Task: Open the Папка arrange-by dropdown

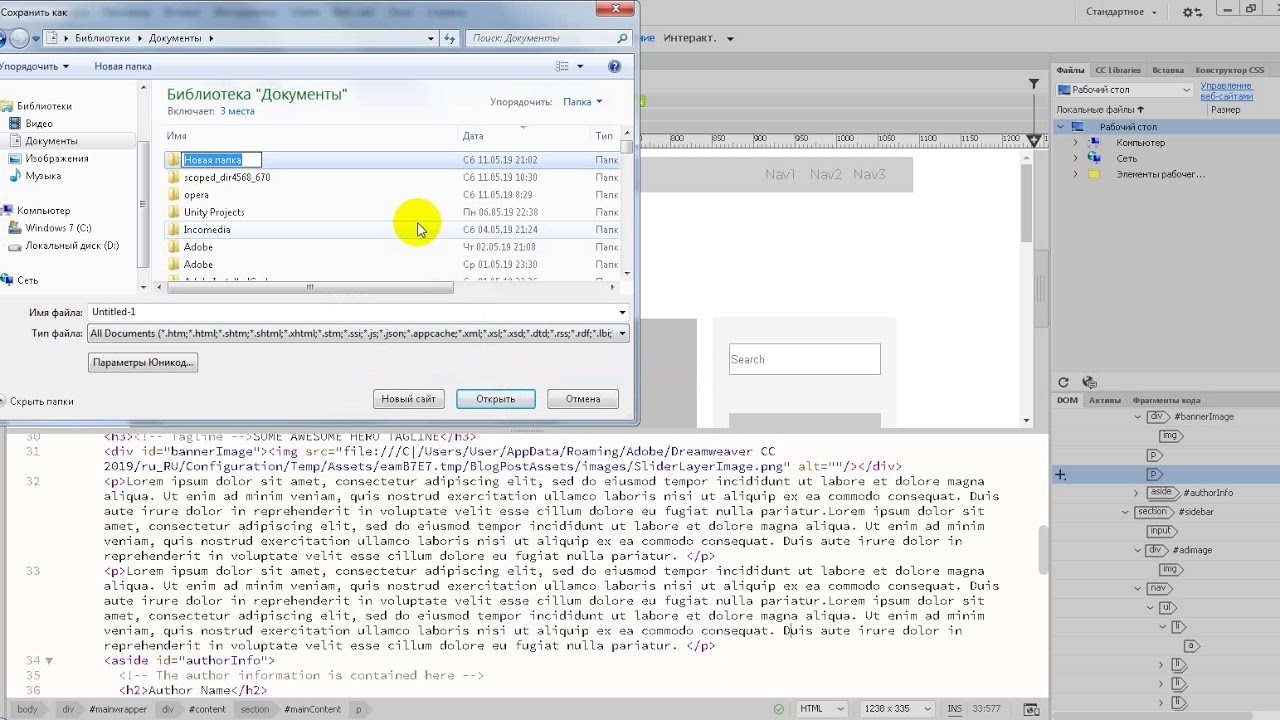Action: tap(582, 101)
